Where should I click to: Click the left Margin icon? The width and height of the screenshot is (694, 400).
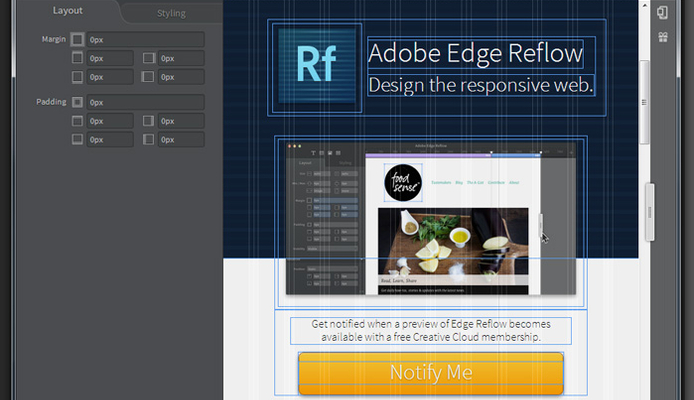pyautogui.click(x=148, y=77)
